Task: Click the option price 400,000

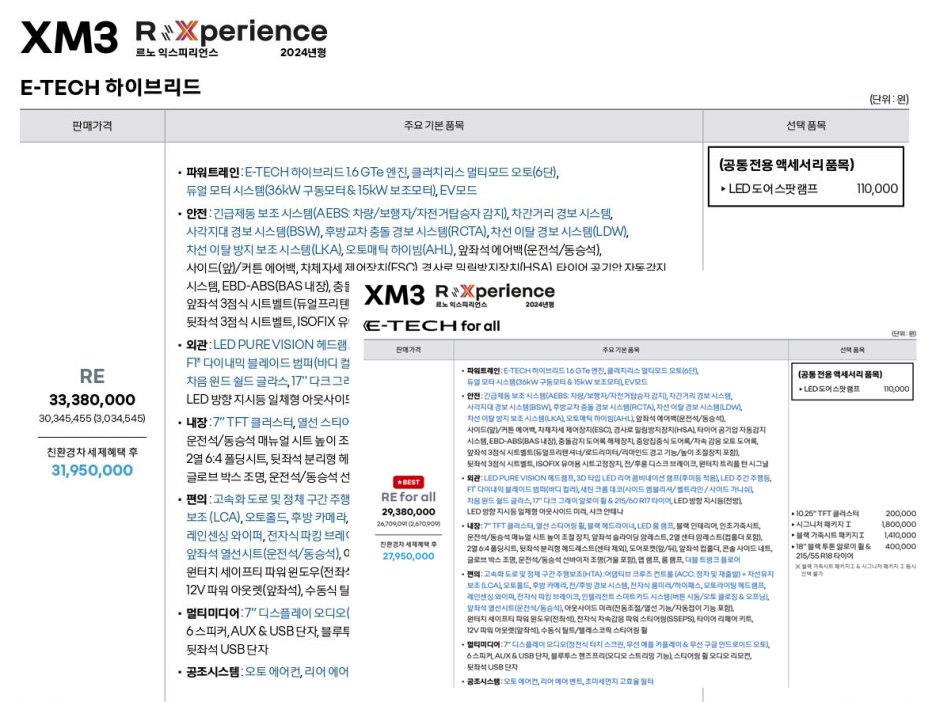Action: click(901, 546)
